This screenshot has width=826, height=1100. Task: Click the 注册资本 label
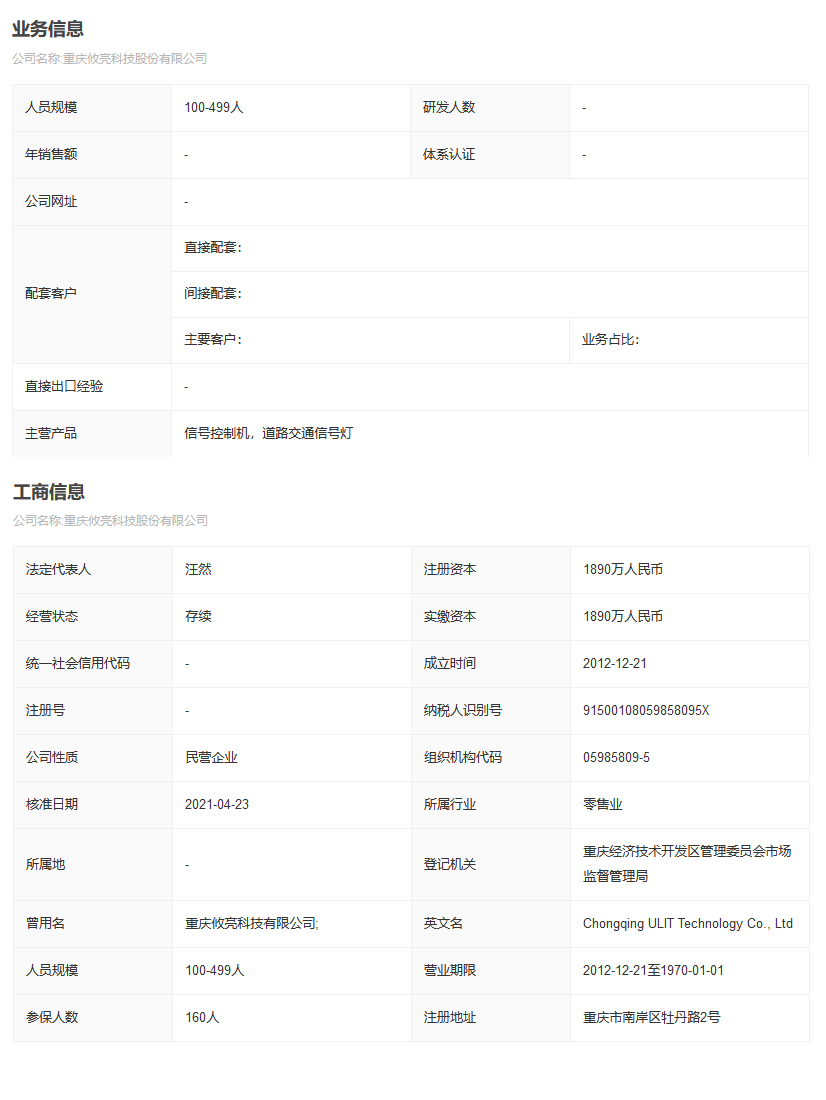(450, 570)
